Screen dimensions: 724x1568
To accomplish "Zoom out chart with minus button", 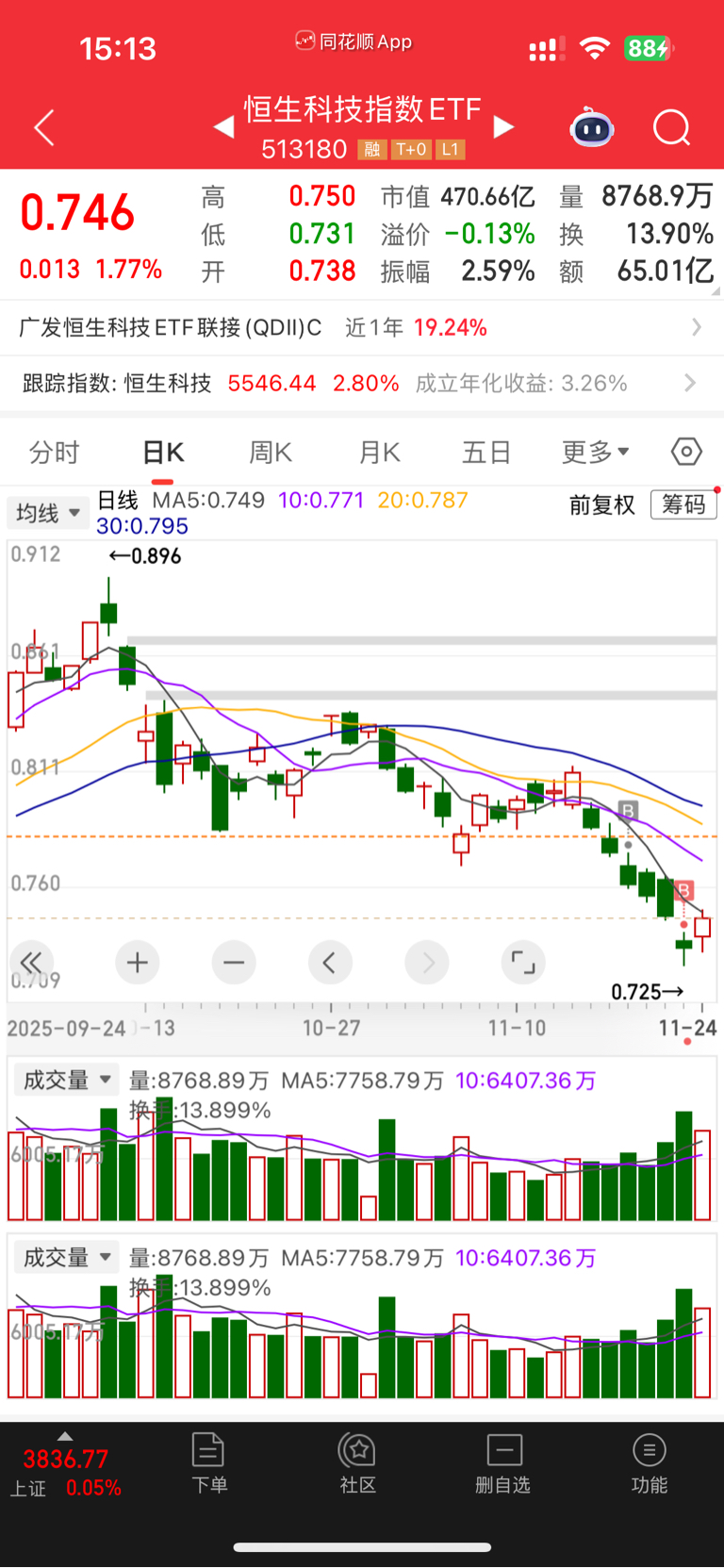I will [x=234, y=963].
